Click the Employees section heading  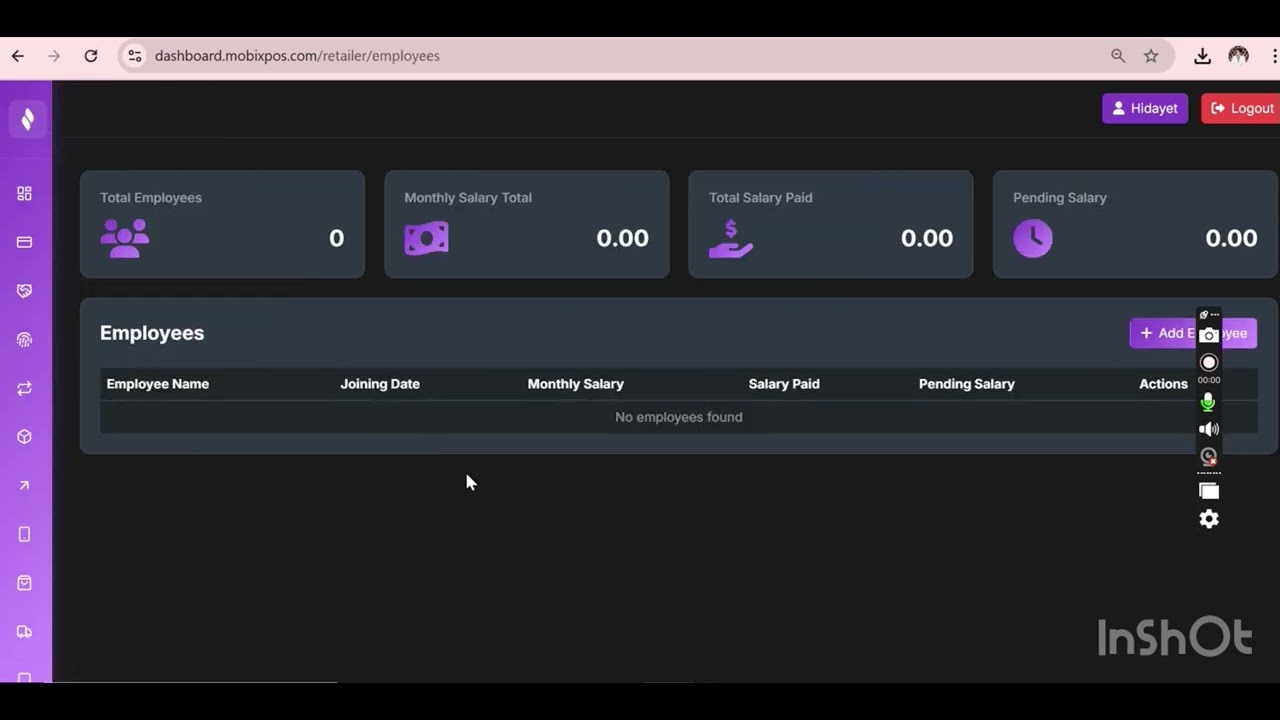[152, 333]
